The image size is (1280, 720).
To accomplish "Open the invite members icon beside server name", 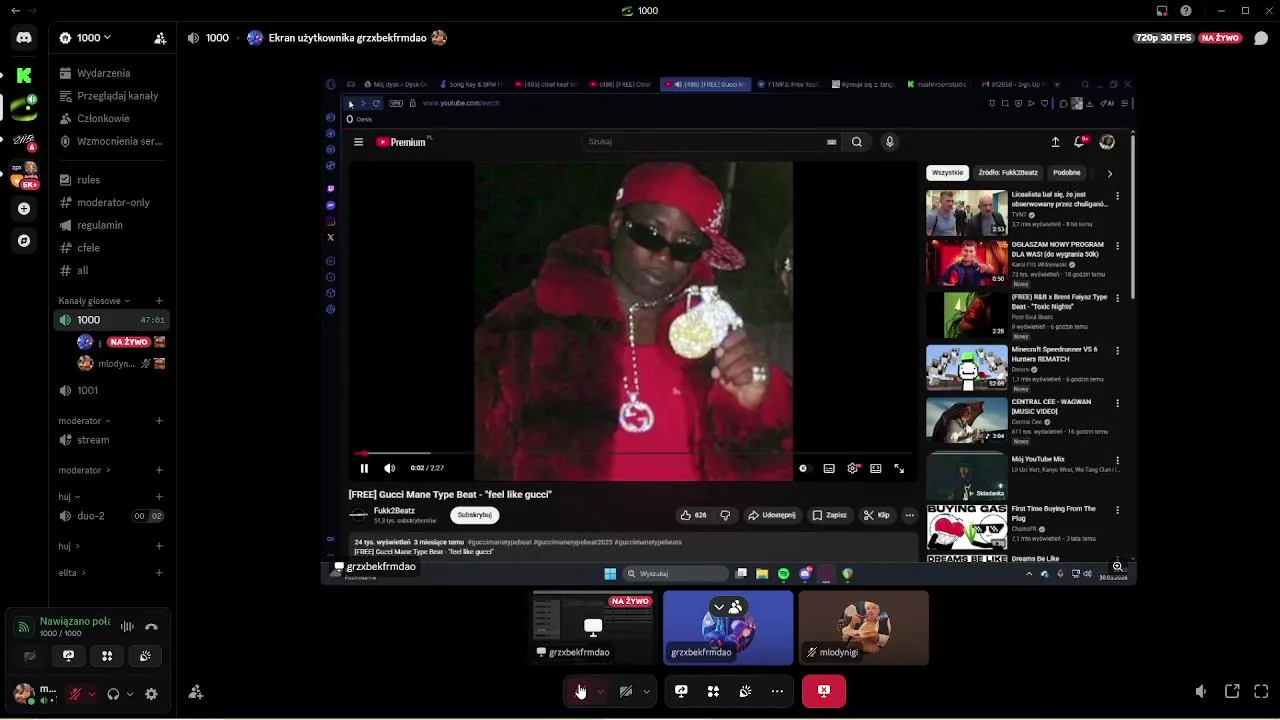I will 160,38.
